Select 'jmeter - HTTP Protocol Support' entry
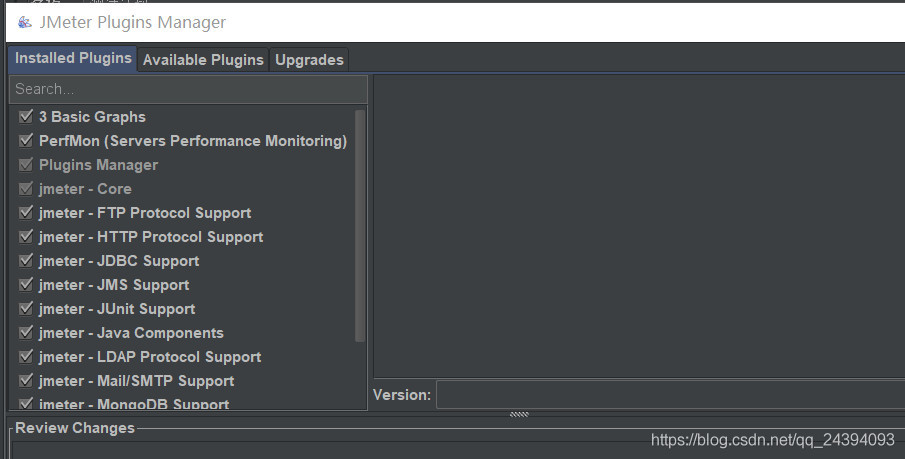The image size is (905, 459). (x=151, y=237)
